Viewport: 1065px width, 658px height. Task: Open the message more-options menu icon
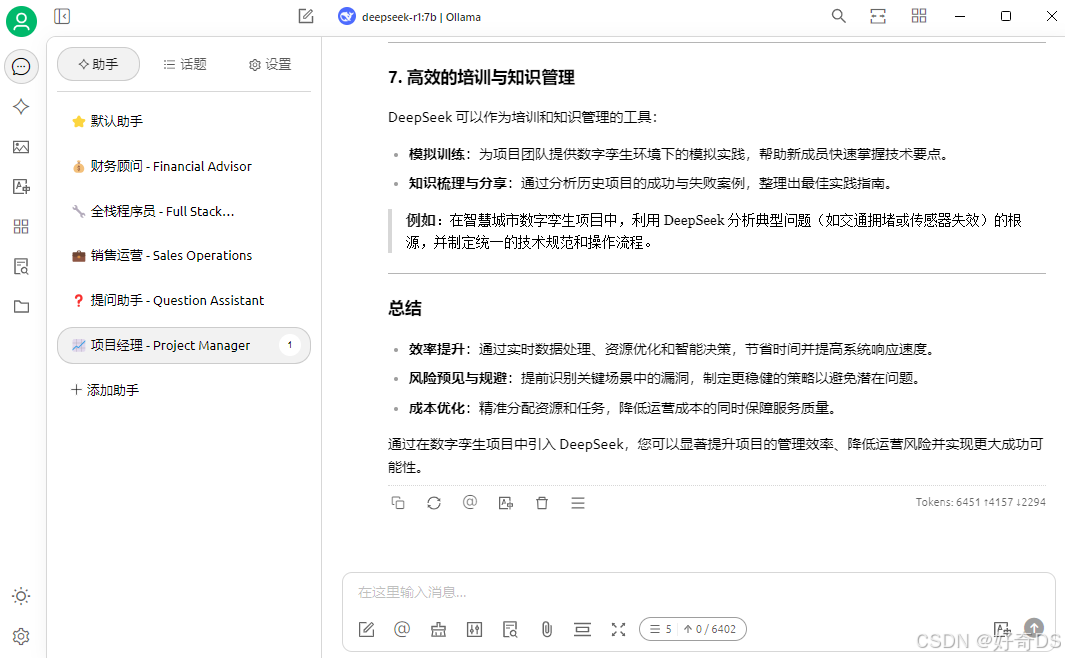coord(578,502)
